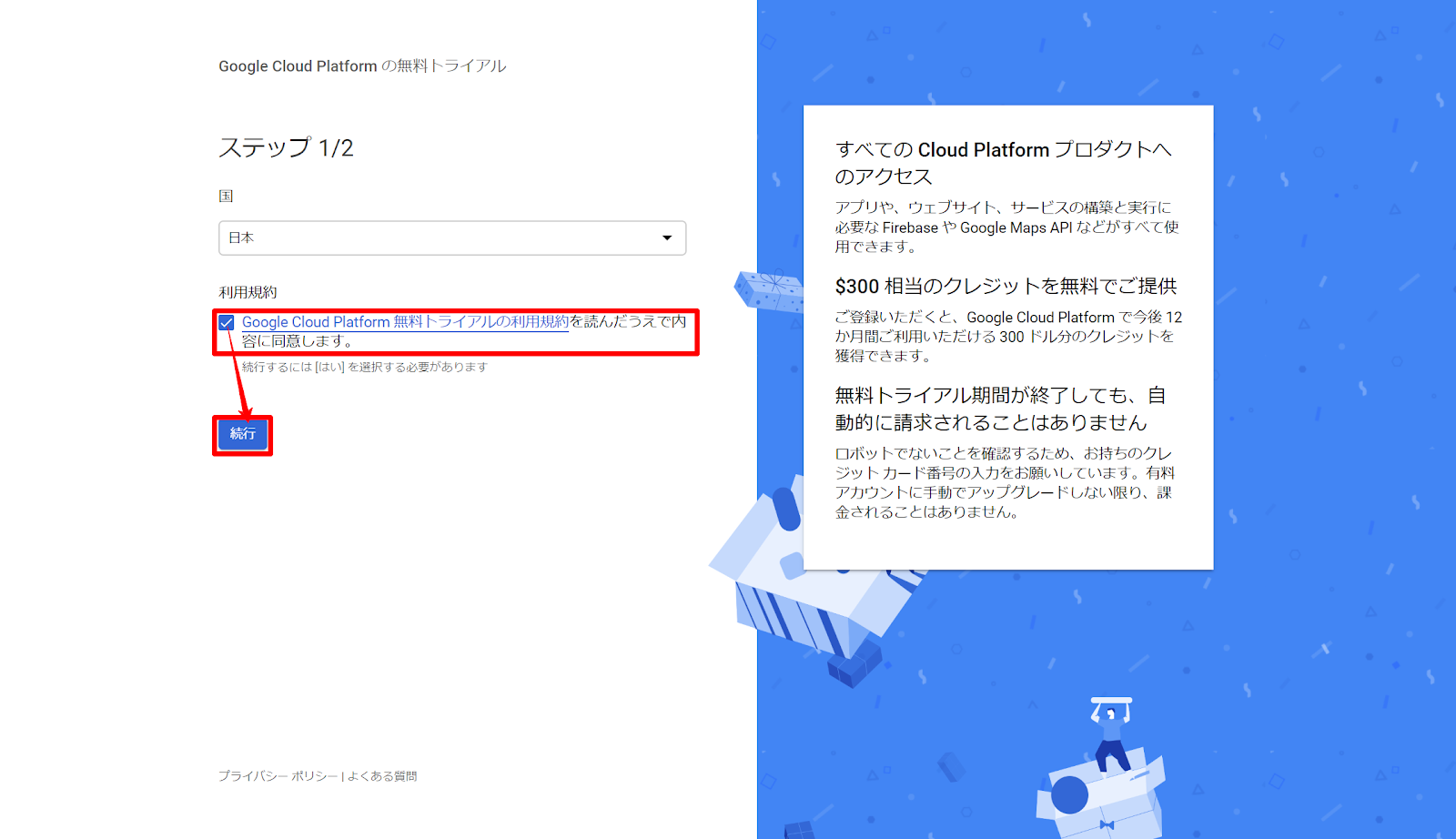Click the paragraph about 12 か月間 300 ドル credit
This screenshot has width=1456, height=839.
pos(1009,336)
